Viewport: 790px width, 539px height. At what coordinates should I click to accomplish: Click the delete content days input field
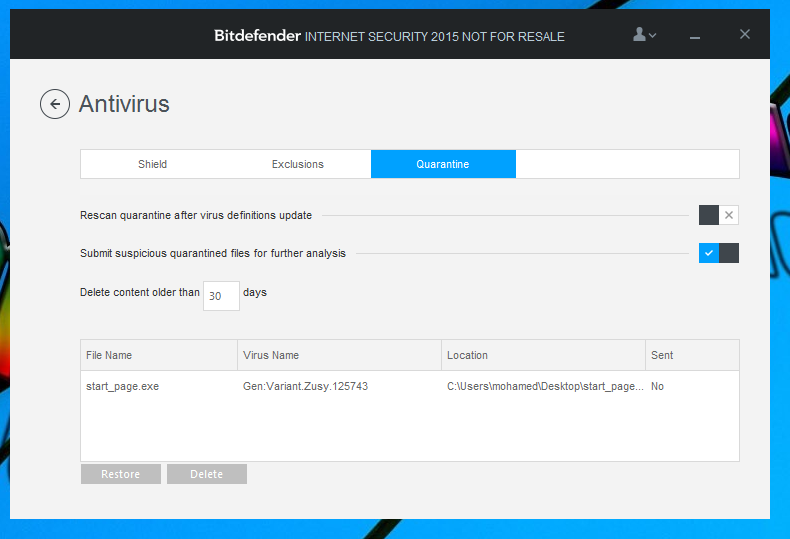[x=221, y=296]
